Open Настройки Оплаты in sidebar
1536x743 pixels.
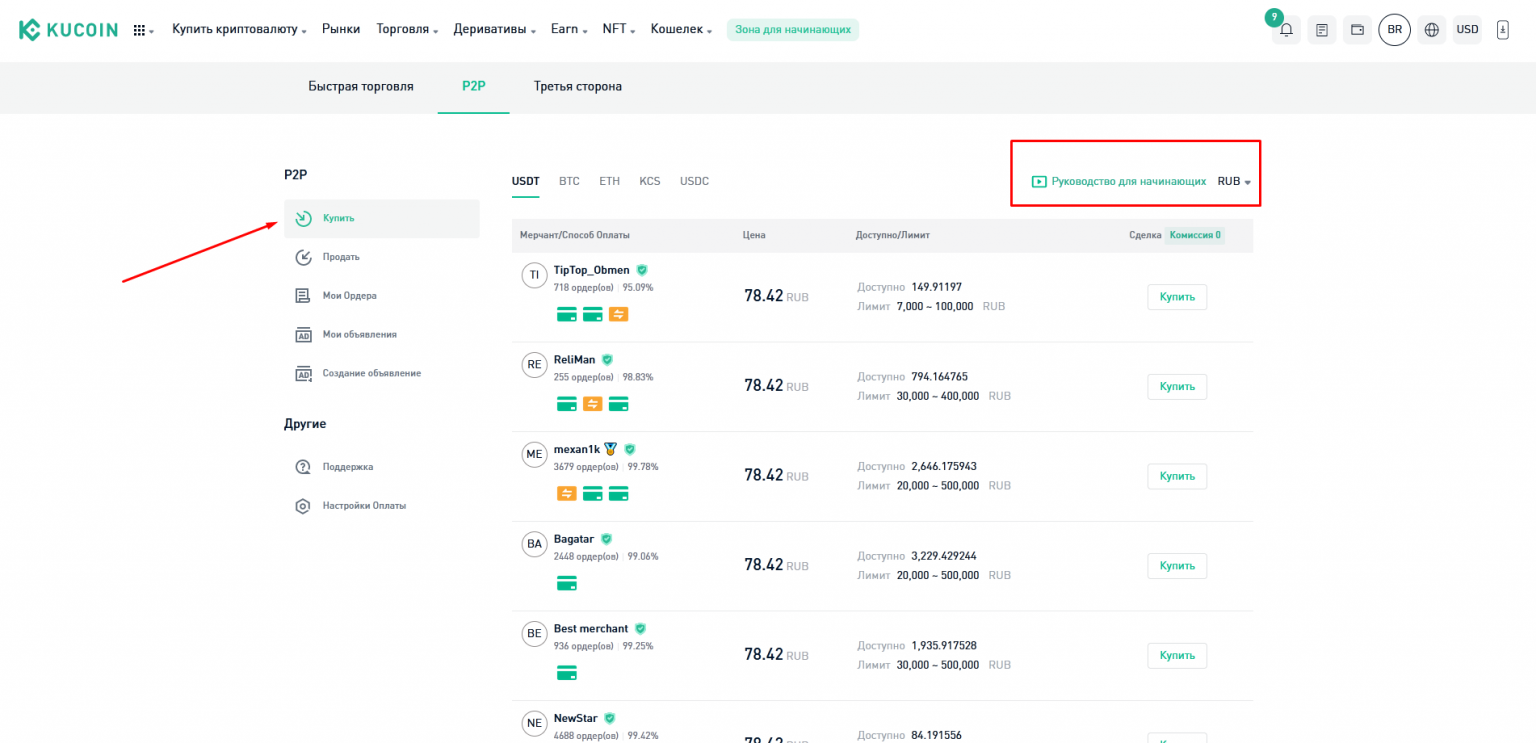[x=363, y=506]
